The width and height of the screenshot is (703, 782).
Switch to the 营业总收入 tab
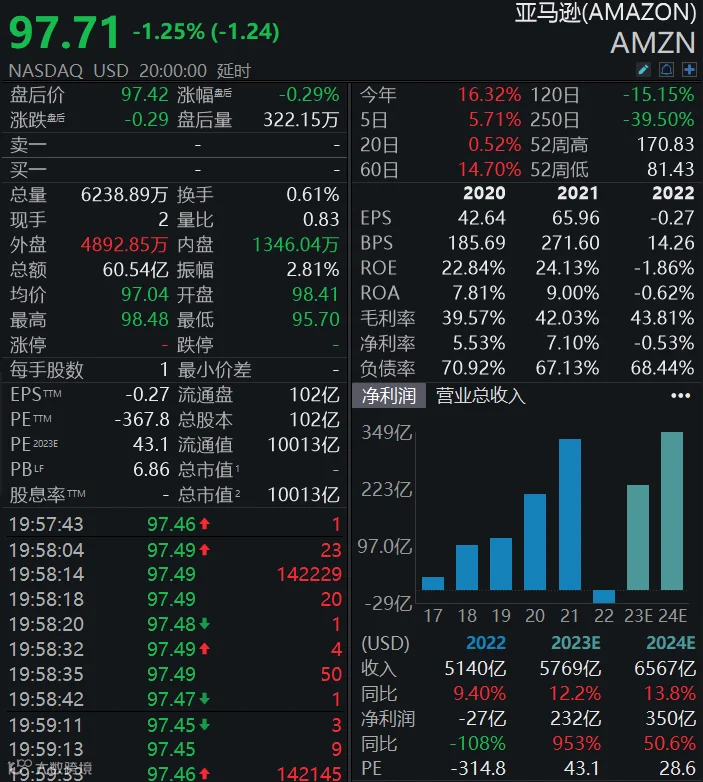pos(481,395)
